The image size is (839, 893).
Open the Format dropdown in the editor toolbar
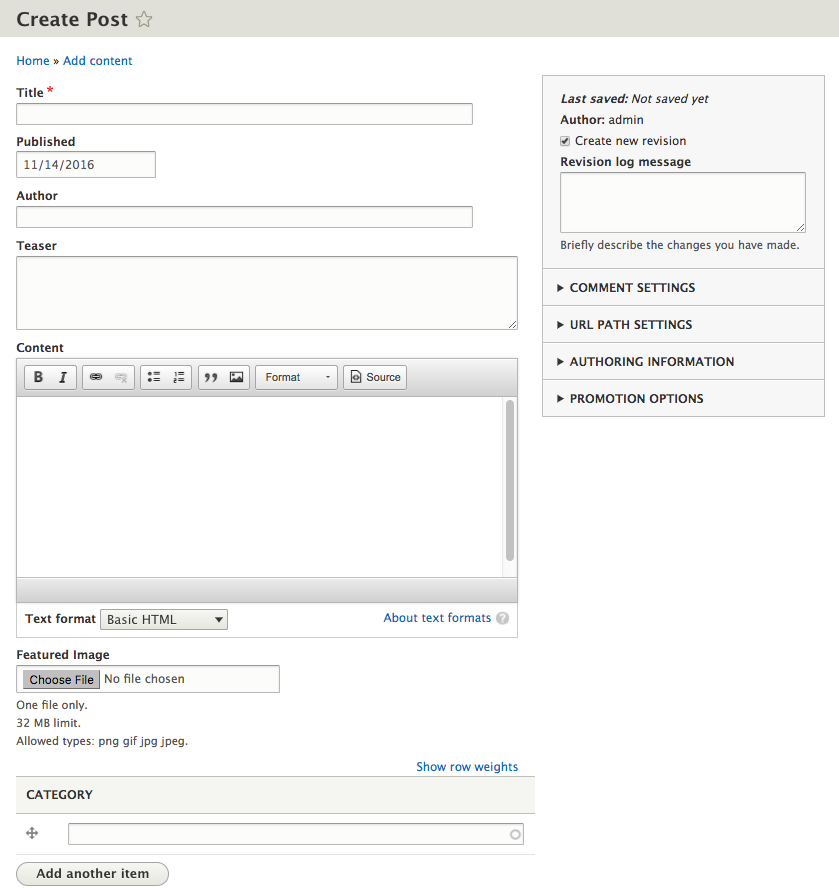pos(297,377)
